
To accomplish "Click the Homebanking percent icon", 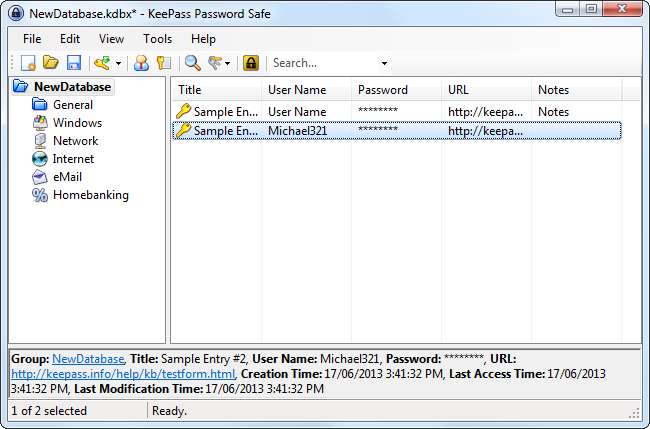I will [x=40, y=195].
